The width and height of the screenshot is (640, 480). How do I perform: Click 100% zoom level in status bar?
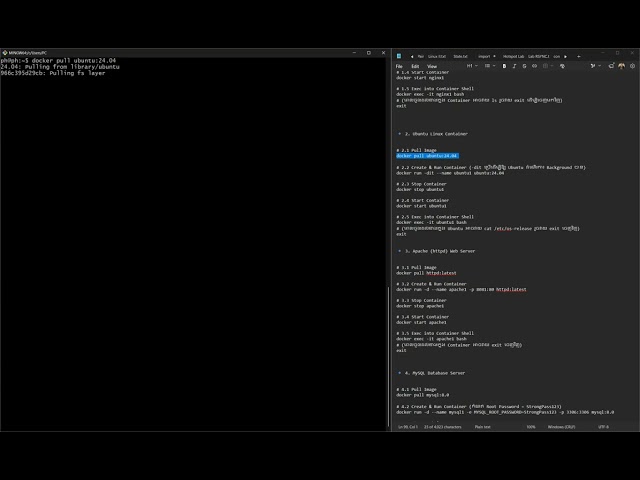tap(531, 427)
